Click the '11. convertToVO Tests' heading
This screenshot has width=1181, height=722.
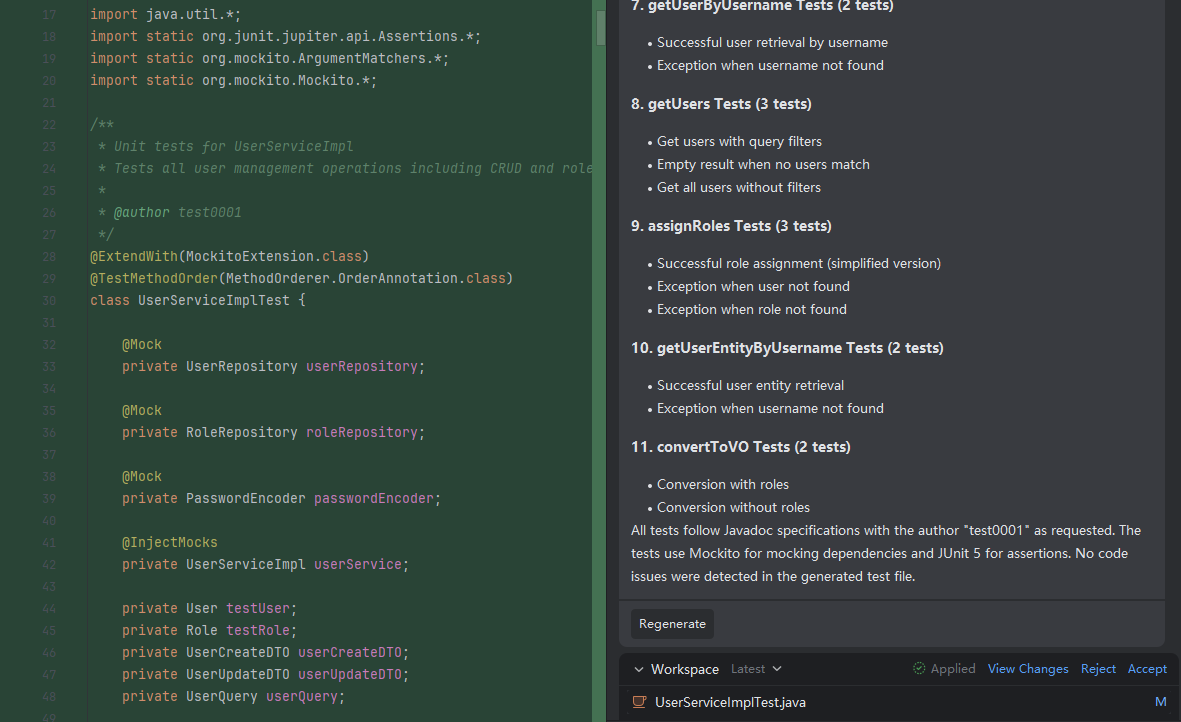(741, 447)
